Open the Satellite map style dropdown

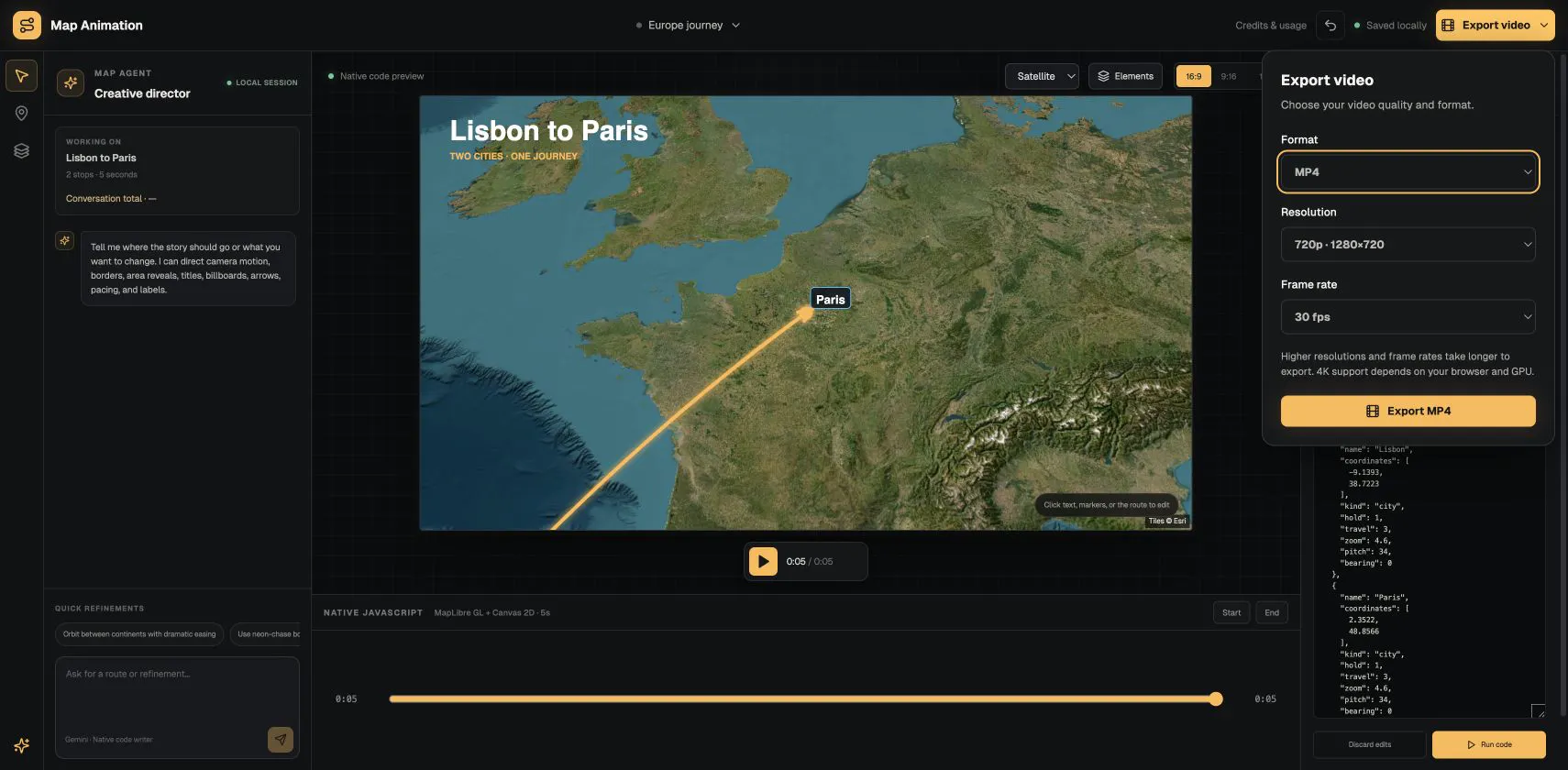[1042, 76]
